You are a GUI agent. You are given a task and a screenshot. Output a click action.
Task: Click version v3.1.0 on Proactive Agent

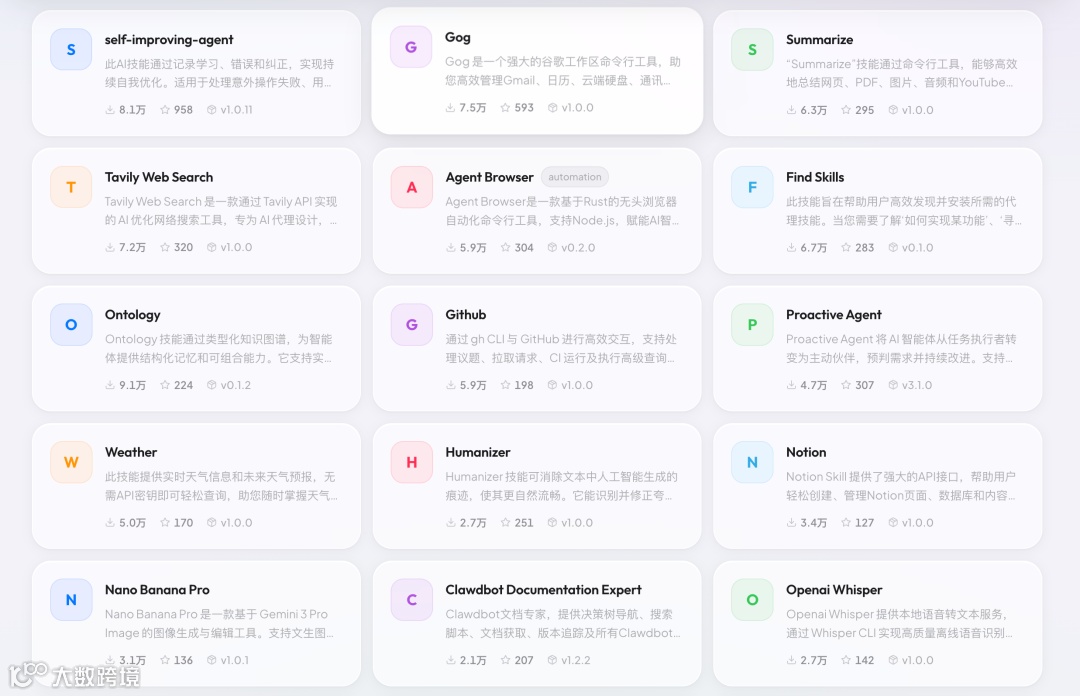pyautogui.click(x=917, y=385)
